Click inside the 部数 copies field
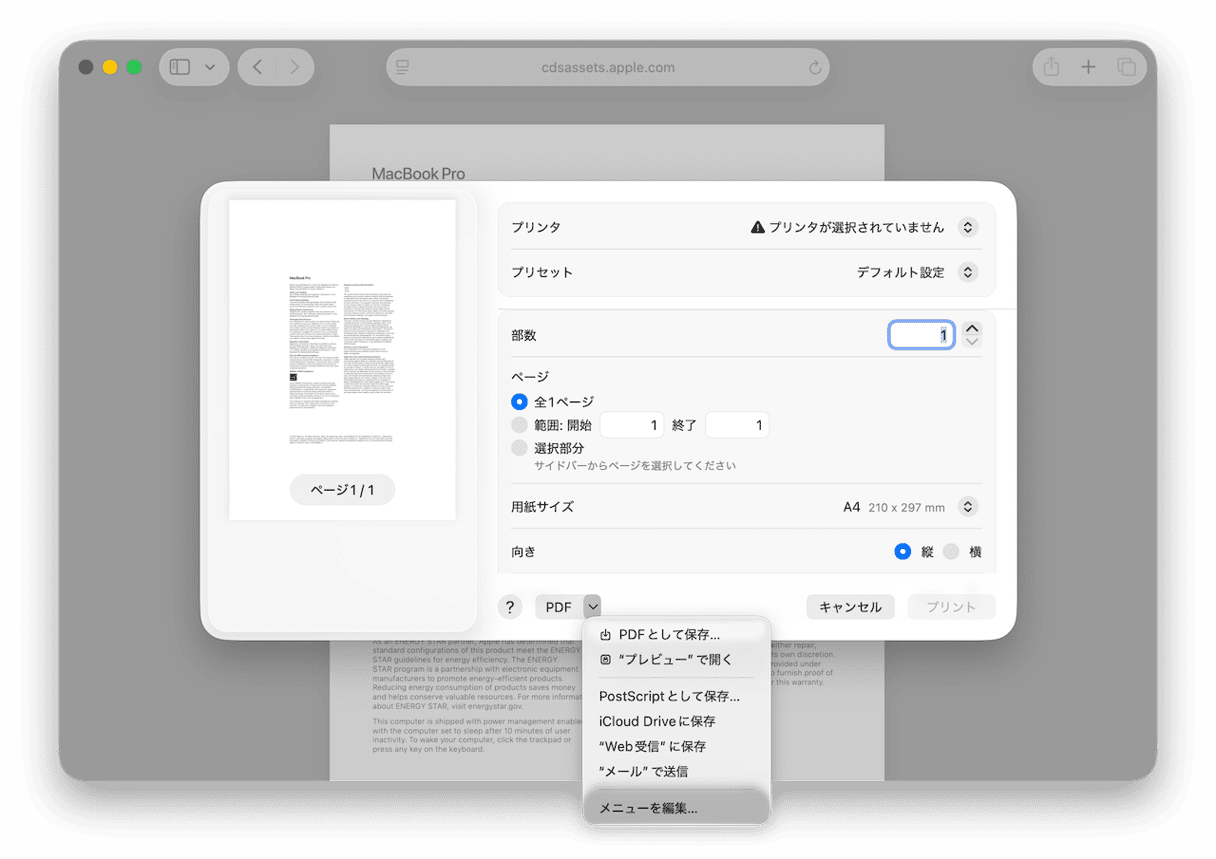1216x859 pixels. (x=921, y=334)
